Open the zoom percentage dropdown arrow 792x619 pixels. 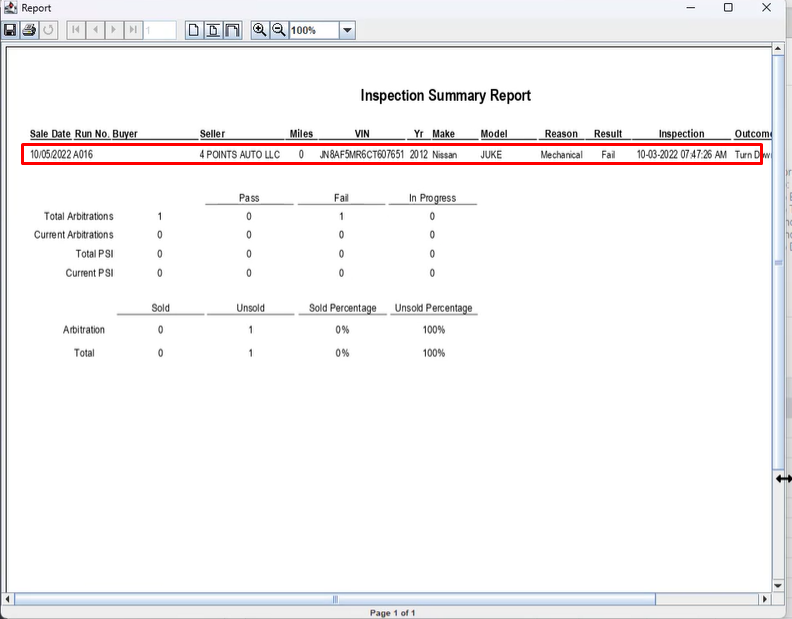347,31
